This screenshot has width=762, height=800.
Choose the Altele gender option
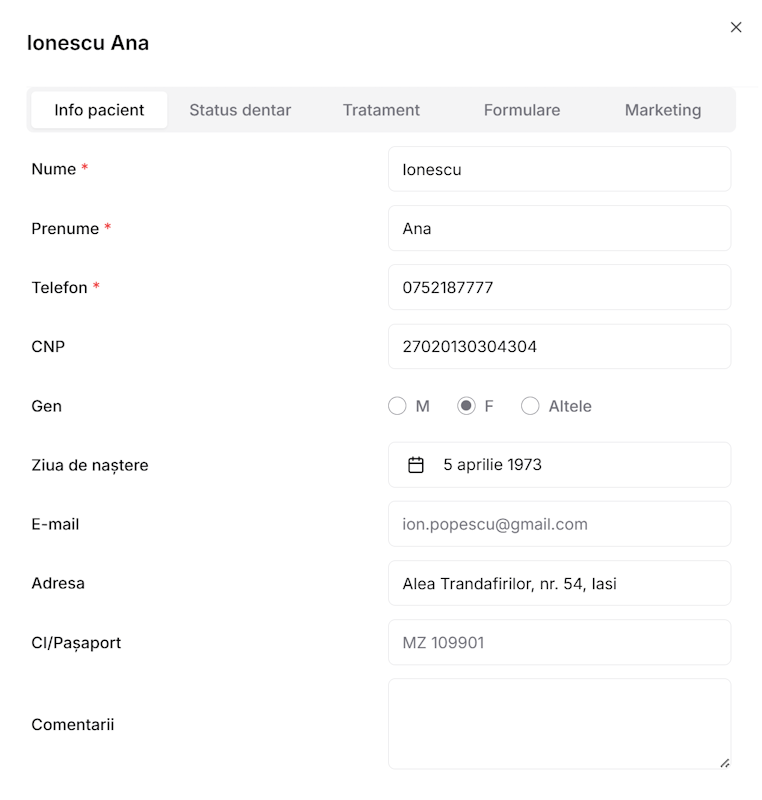530,406
